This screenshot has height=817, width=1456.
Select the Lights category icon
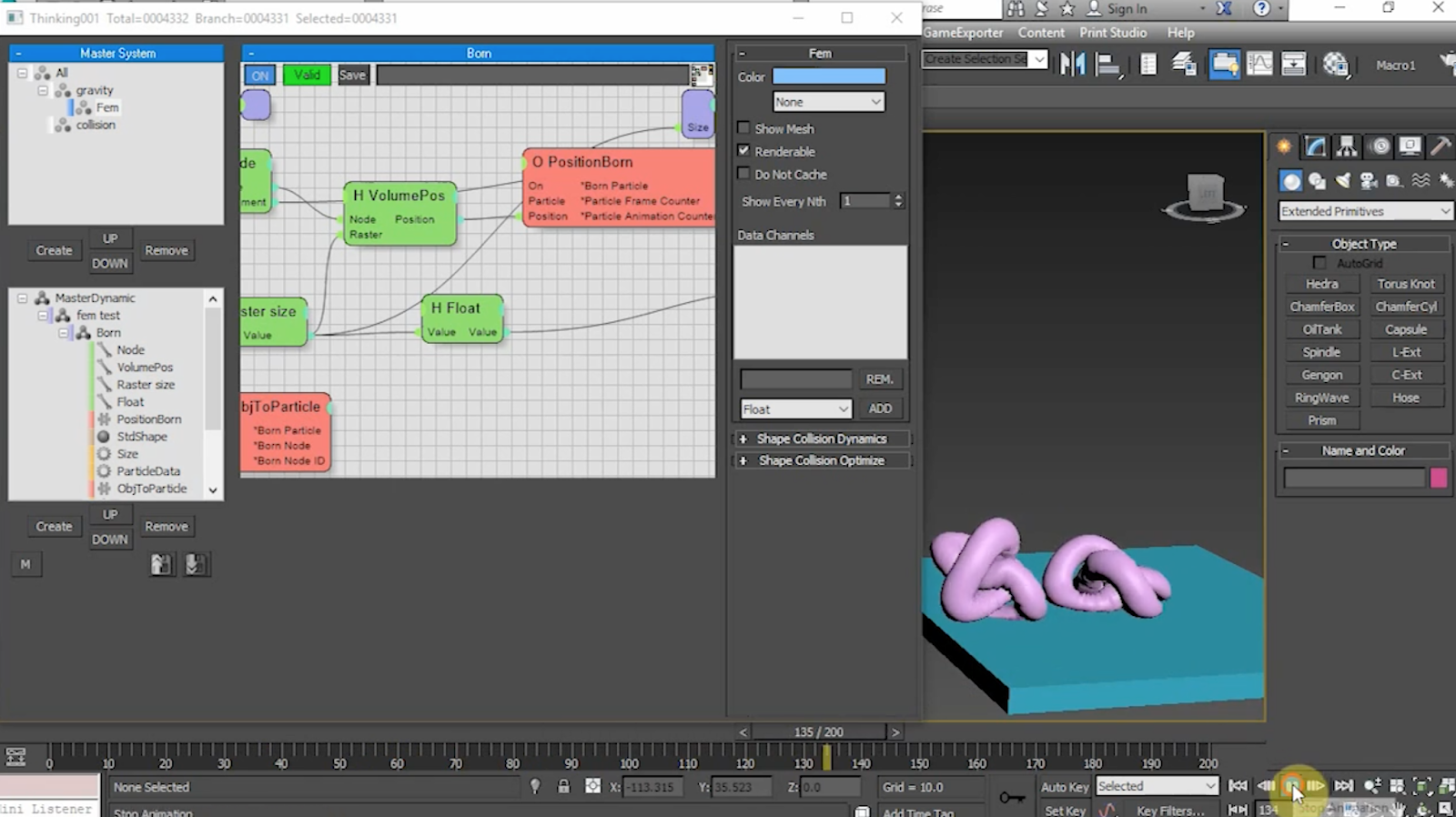[1343, 181]
